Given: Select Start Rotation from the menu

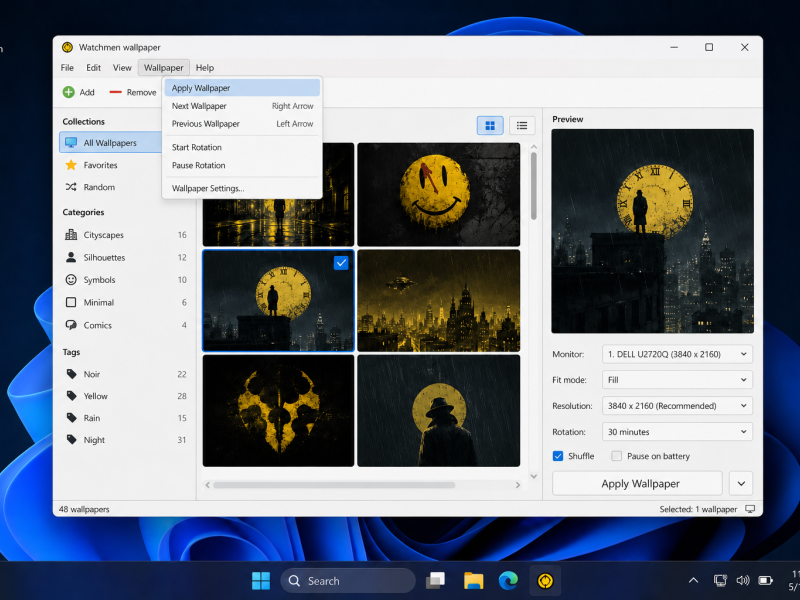Looking at the screenshot, I should tap(242, 147).
